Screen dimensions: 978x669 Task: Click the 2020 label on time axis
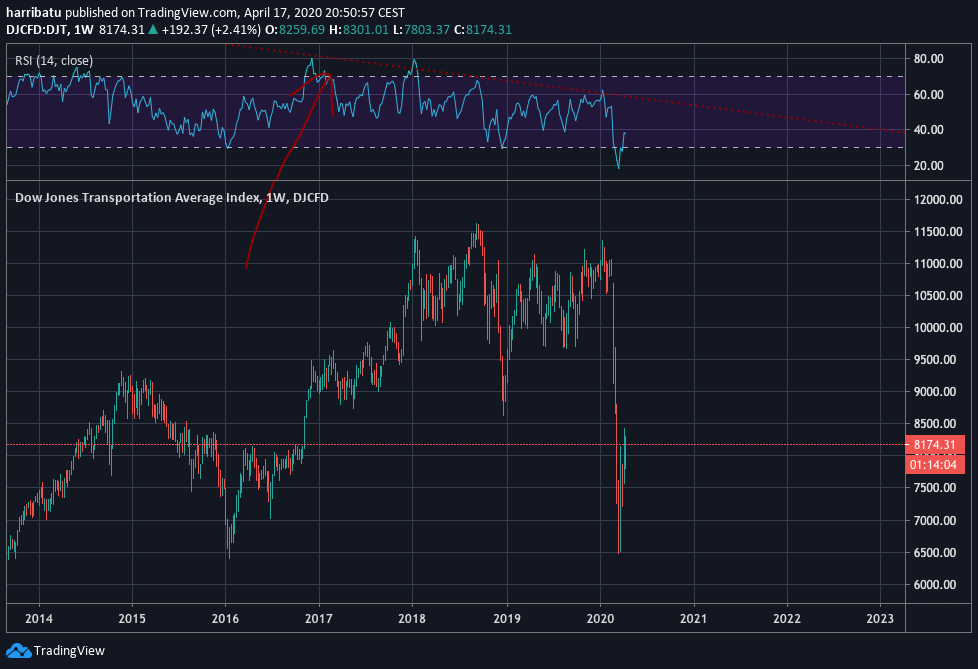pos(601,618)
